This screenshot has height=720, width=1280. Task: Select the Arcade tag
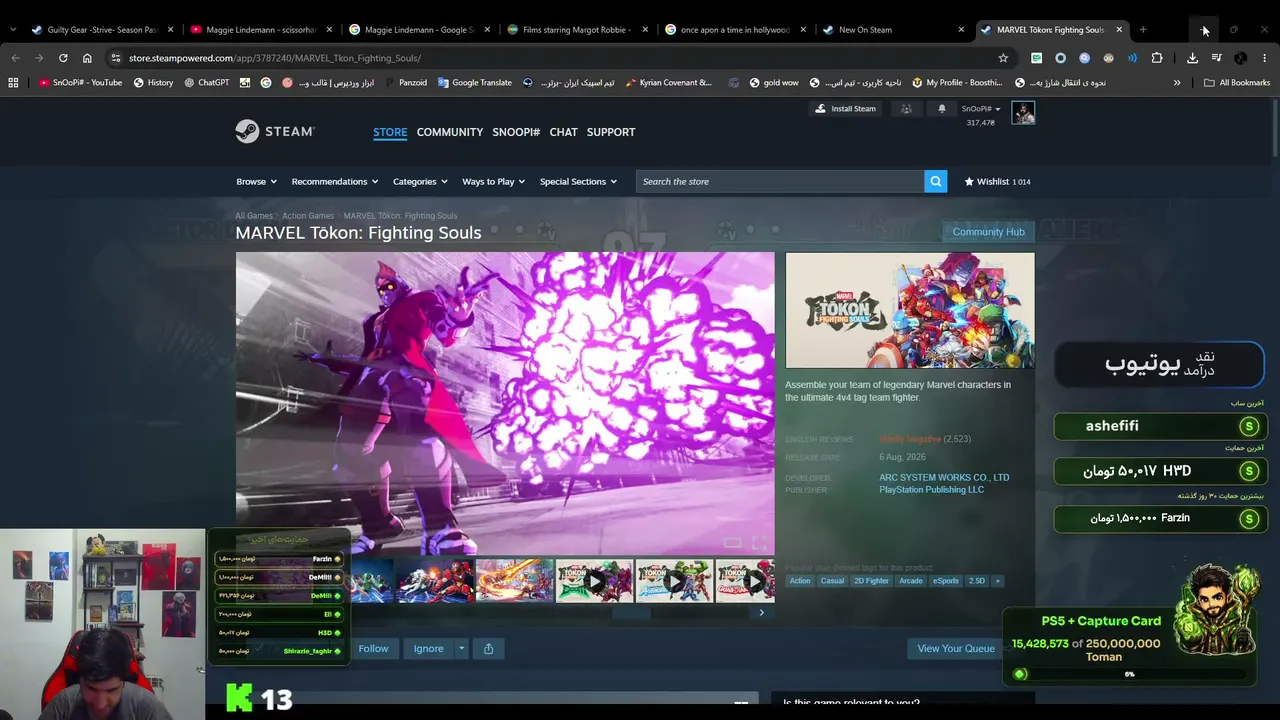click(x=910, y=581)
